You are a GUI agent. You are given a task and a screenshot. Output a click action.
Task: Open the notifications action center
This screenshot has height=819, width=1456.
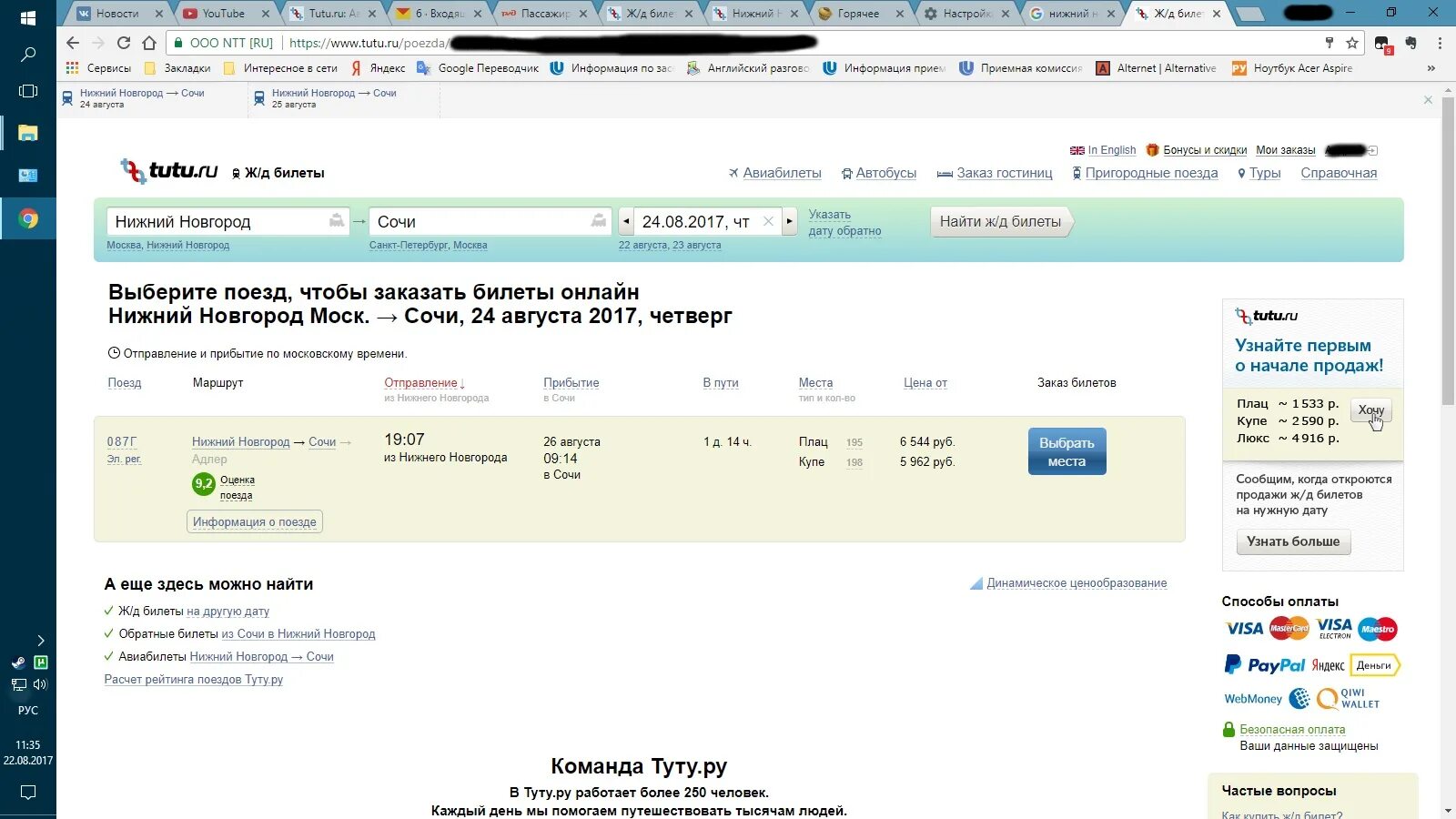tap(27, 793)
